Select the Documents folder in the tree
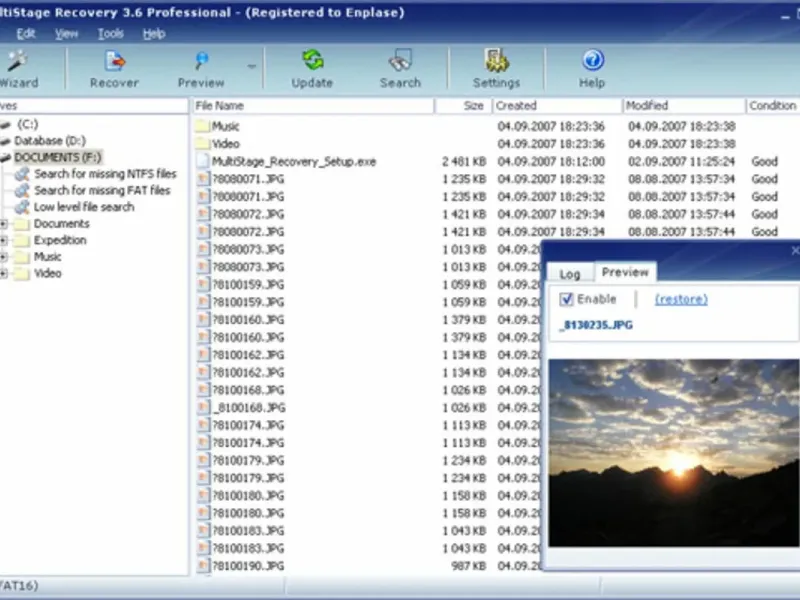This screenshot has height=600, width=800. pos(61,223)
